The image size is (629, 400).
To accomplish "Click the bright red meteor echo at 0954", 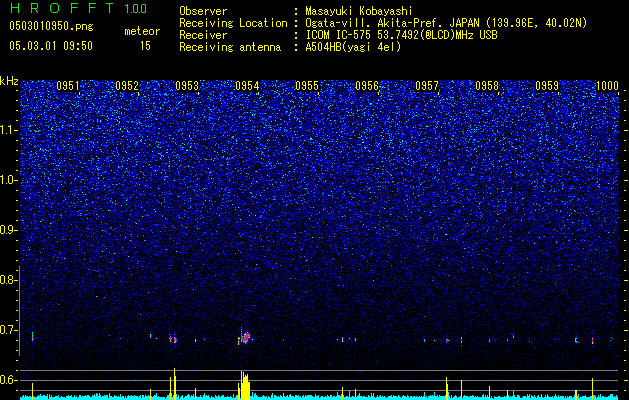I will [x=245, y=337].
